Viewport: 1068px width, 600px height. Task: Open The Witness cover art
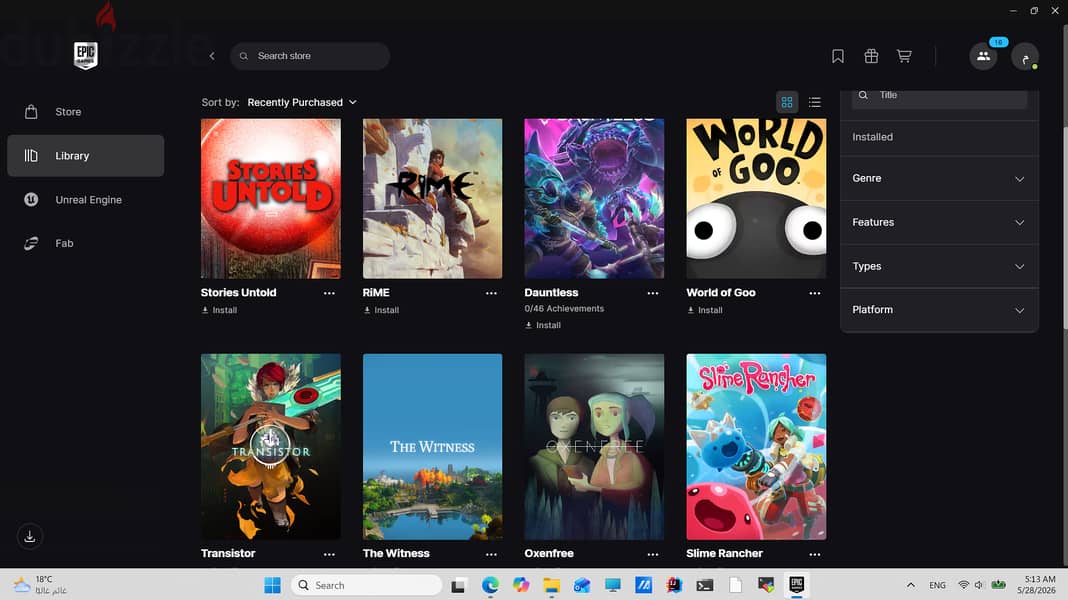(433, 447)
